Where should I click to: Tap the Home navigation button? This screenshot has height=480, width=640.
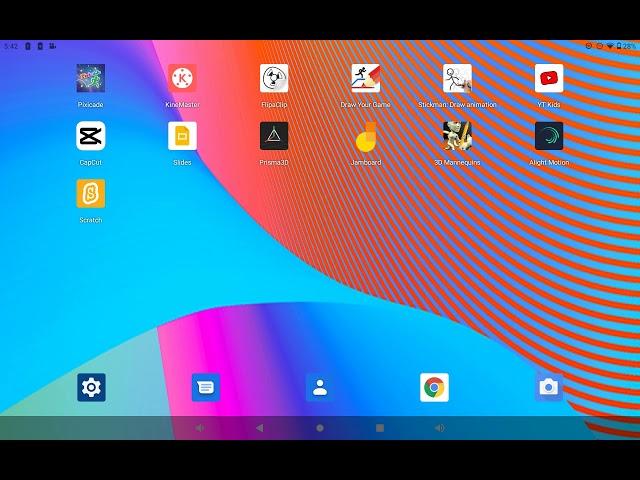click(320, 428)
